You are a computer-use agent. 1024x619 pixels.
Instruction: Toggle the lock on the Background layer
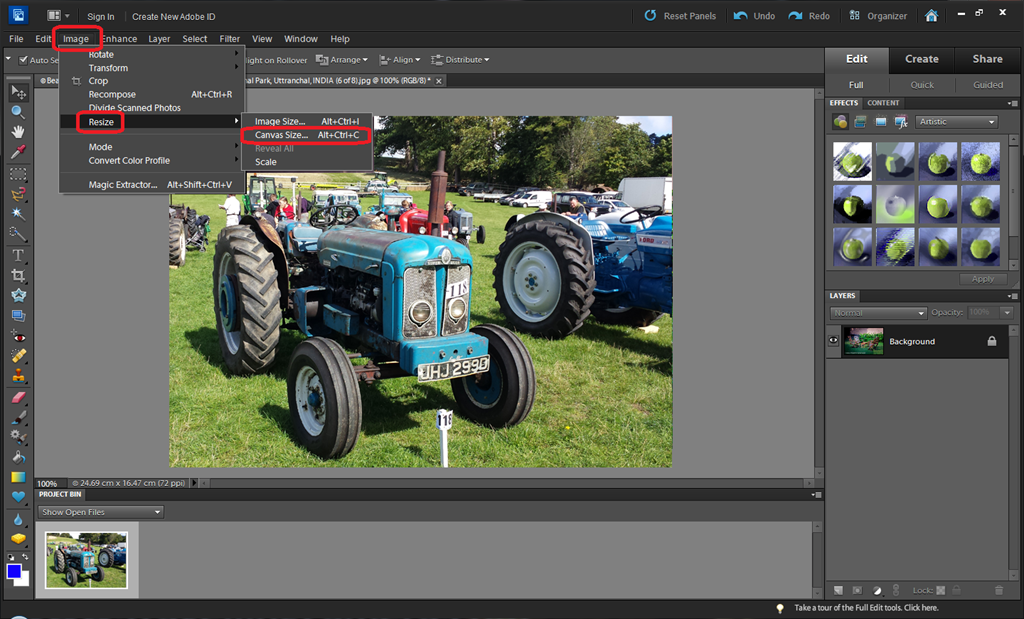click(x=991, y=341)
